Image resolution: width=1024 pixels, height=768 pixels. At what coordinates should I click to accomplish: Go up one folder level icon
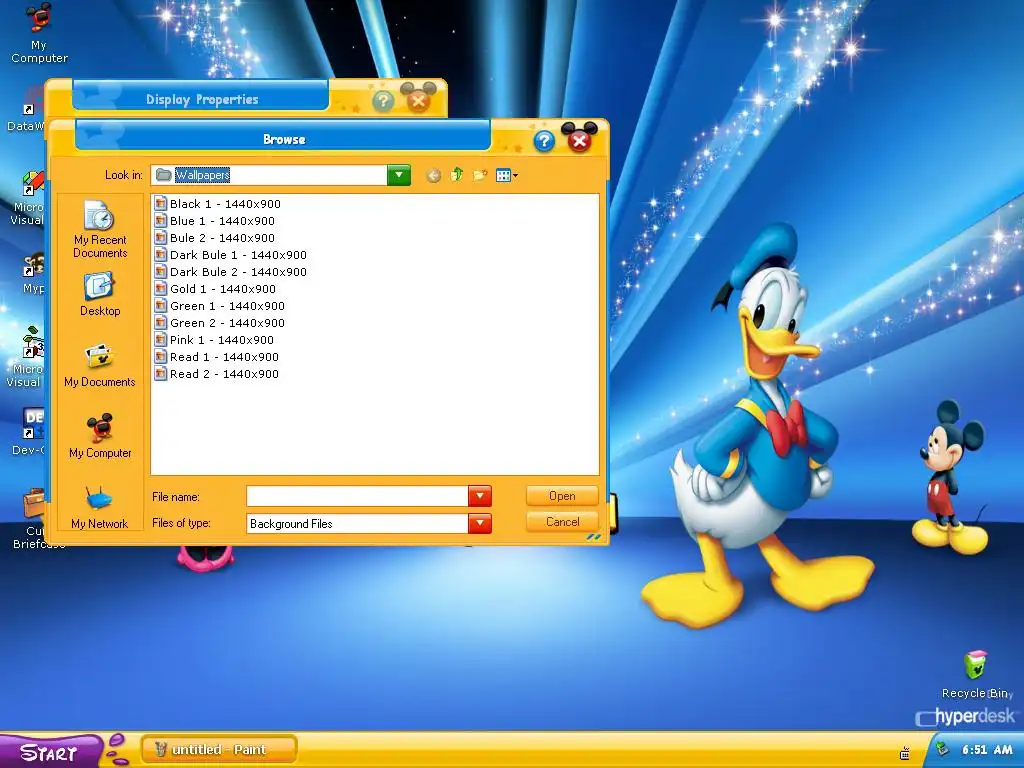click(x=457, y=174)
